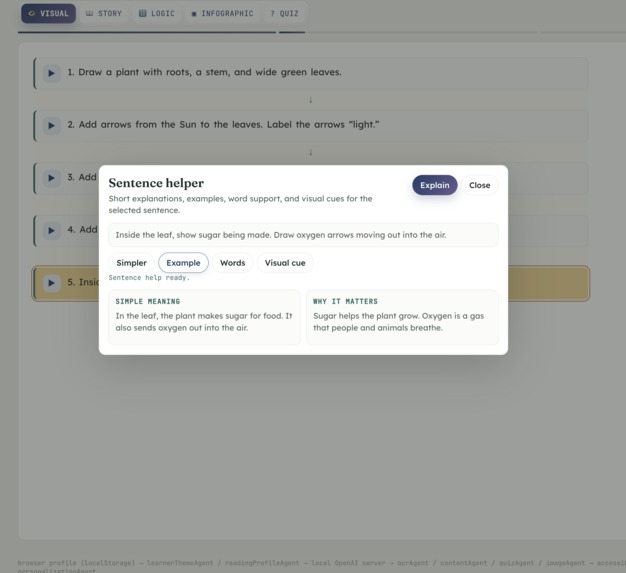Choose the Simpler option
This screenshot has width=626, height=573.
[x=131, y=263]
